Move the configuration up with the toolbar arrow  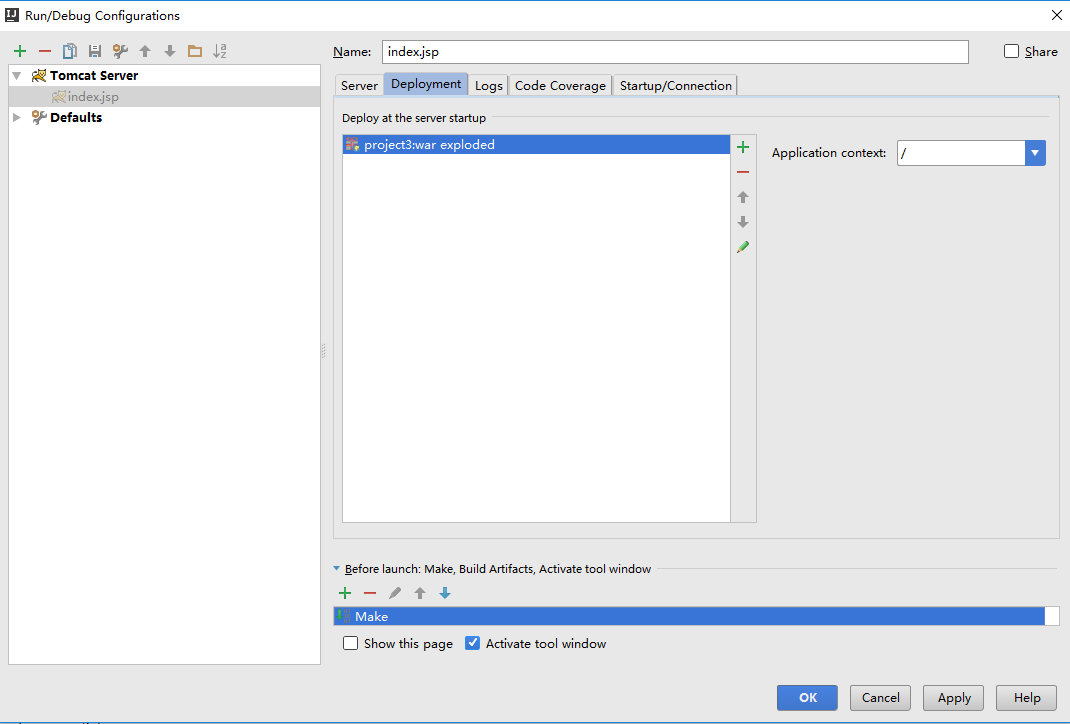pyautogui.click(x=145, y=51)
